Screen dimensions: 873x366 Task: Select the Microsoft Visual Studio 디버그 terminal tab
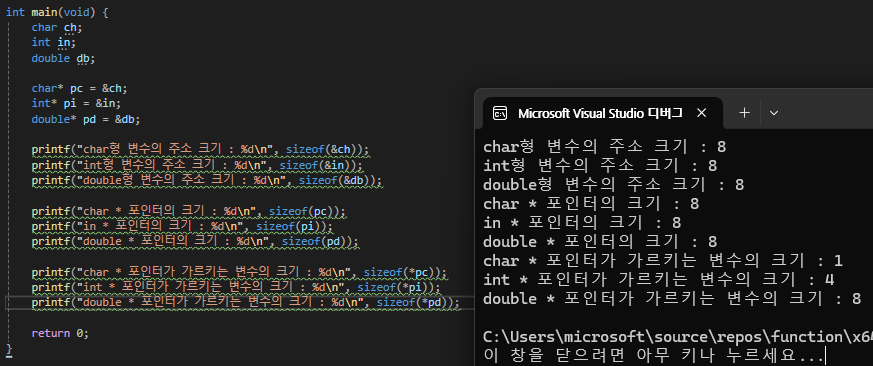(602, 113)
